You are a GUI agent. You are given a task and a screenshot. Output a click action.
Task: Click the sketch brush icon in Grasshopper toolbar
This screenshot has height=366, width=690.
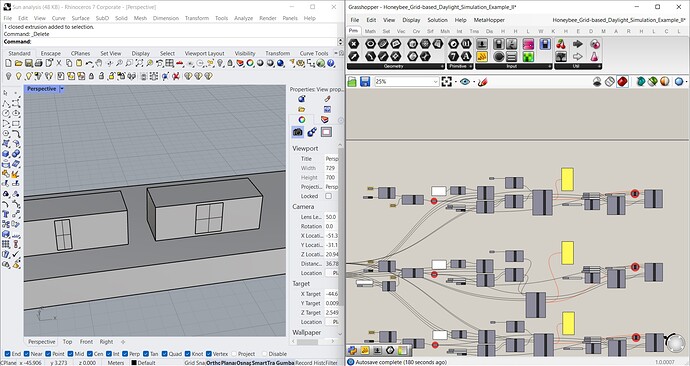[x=483, y=81]
